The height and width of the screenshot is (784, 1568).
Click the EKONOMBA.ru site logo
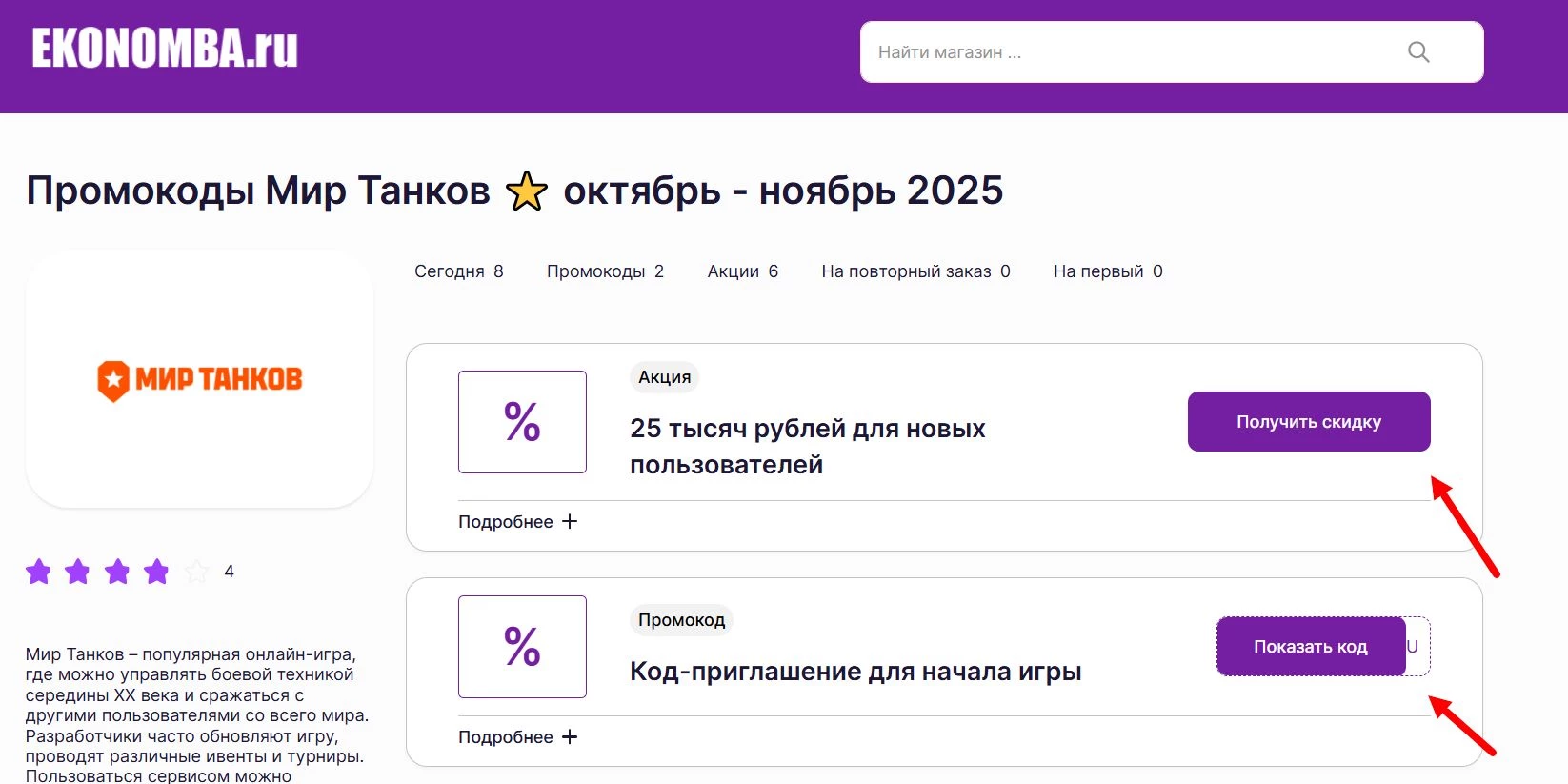[165, 49]
